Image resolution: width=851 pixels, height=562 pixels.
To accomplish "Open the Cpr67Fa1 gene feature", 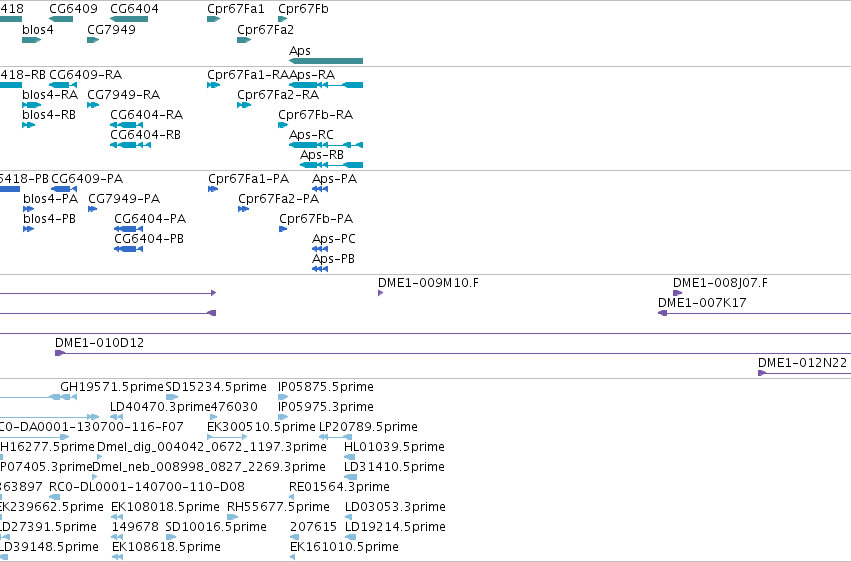I will click(x=213, y=19).
